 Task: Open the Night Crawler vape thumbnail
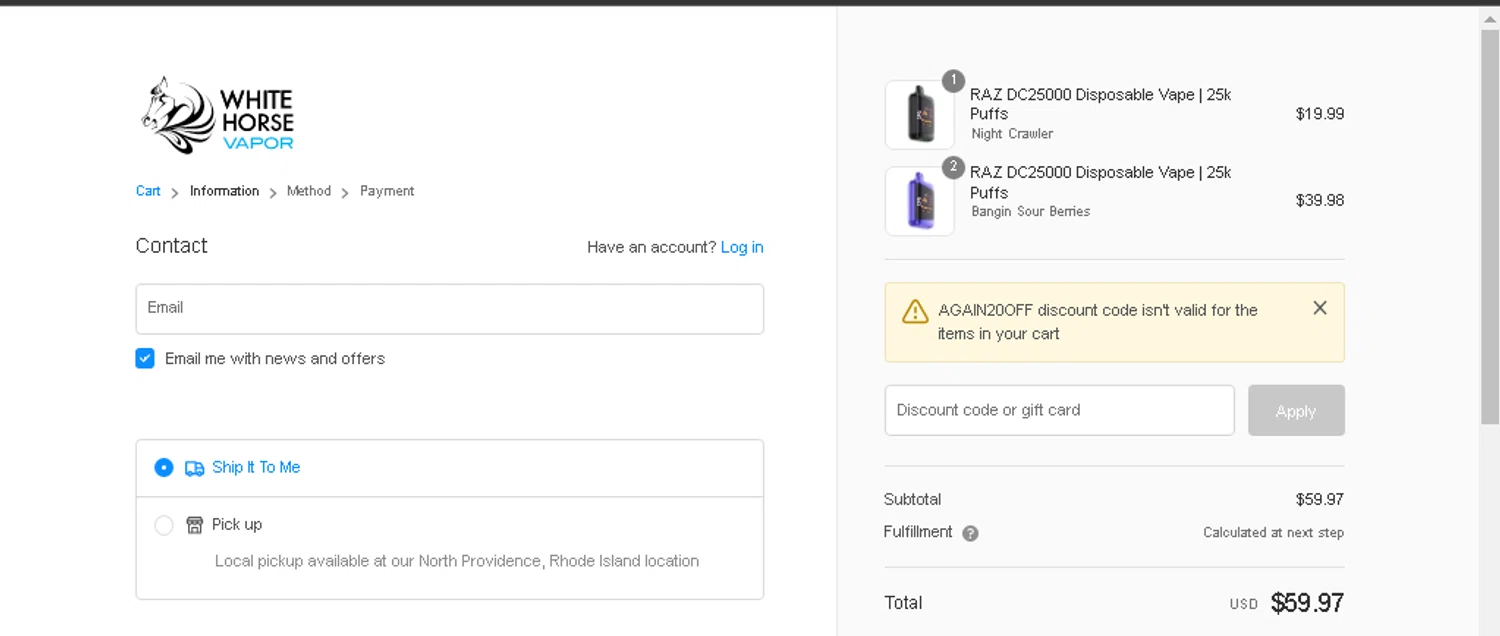tap(920, 115)
